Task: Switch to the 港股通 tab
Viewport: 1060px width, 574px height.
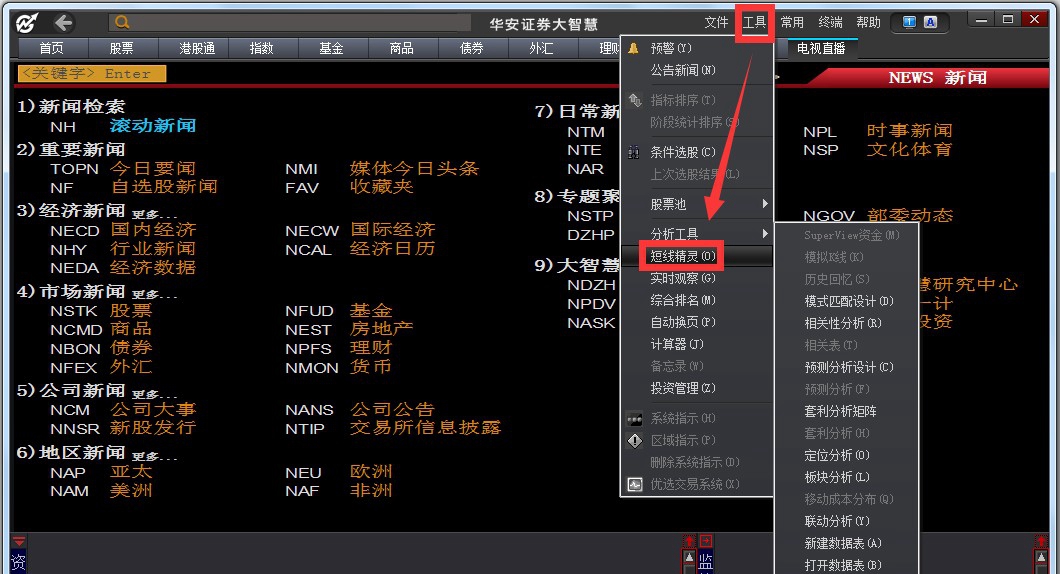Action: [x=193, y=48]
